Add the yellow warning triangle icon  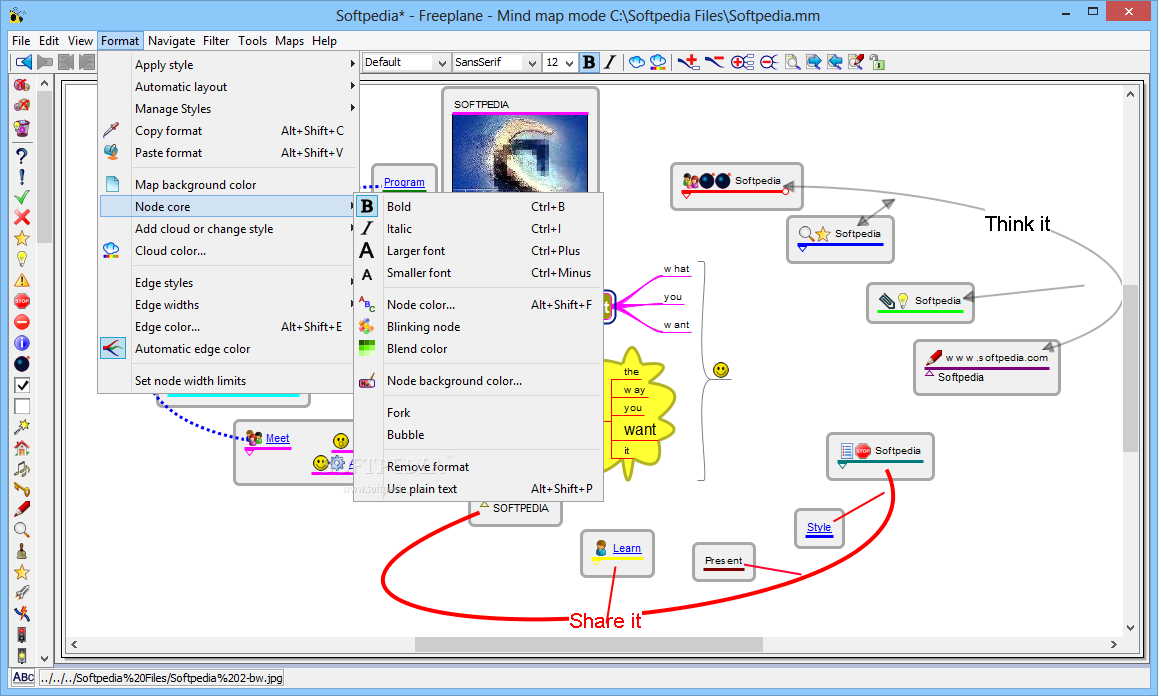click(22, 280)
